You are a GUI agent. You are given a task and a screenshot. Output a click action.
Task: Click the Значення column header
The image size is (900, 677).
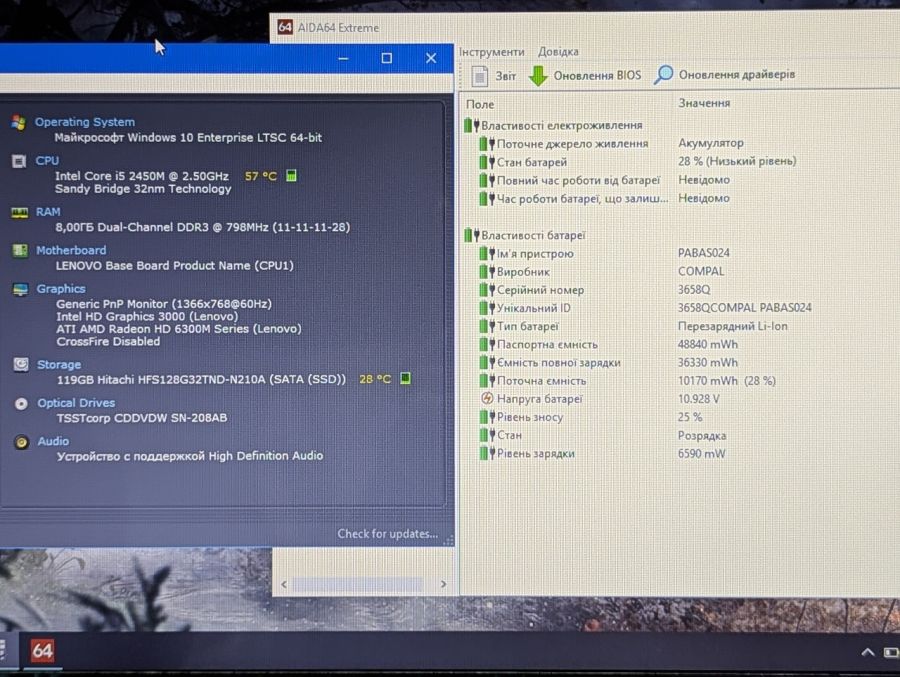pos(704,103)
